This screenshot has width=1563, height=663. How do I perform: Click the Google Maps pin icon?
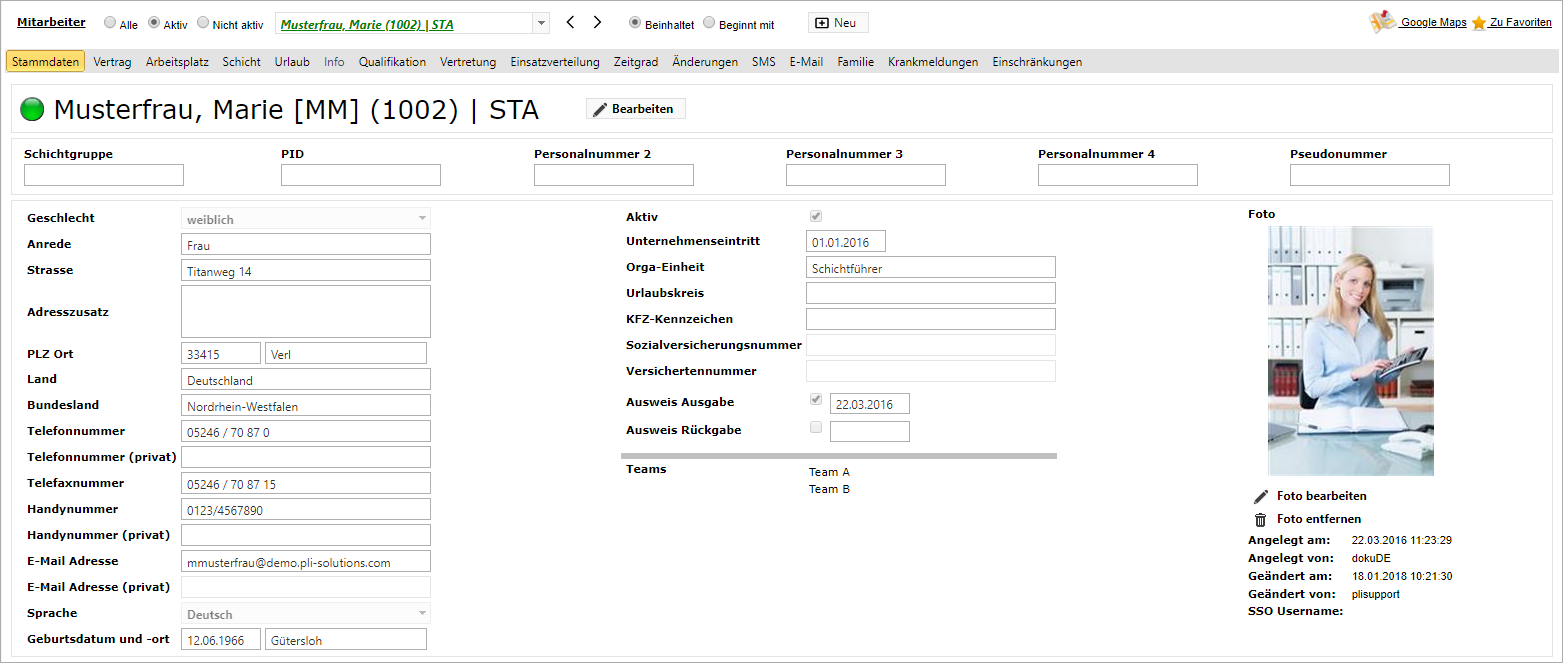coord(1382,22)
